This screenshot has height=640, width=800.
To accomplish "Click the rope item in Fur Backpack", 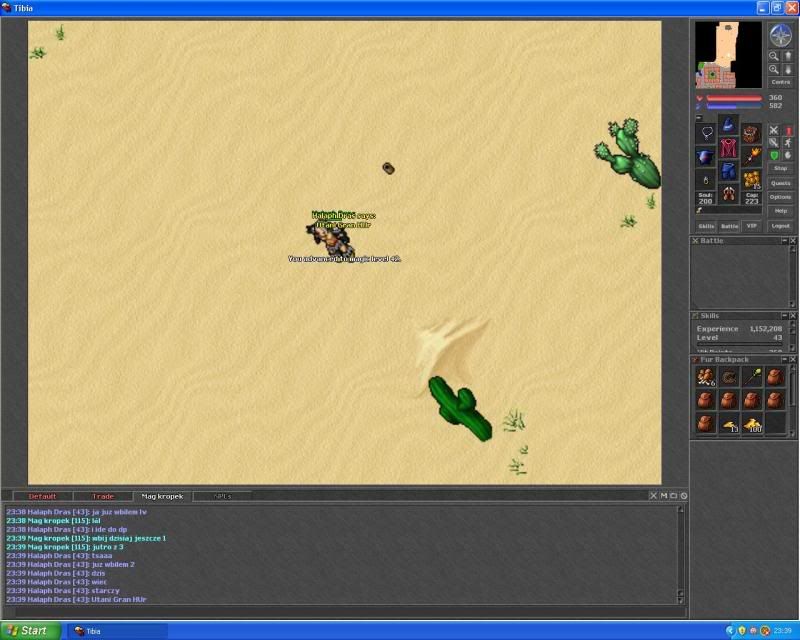I will tap(729, 377).
